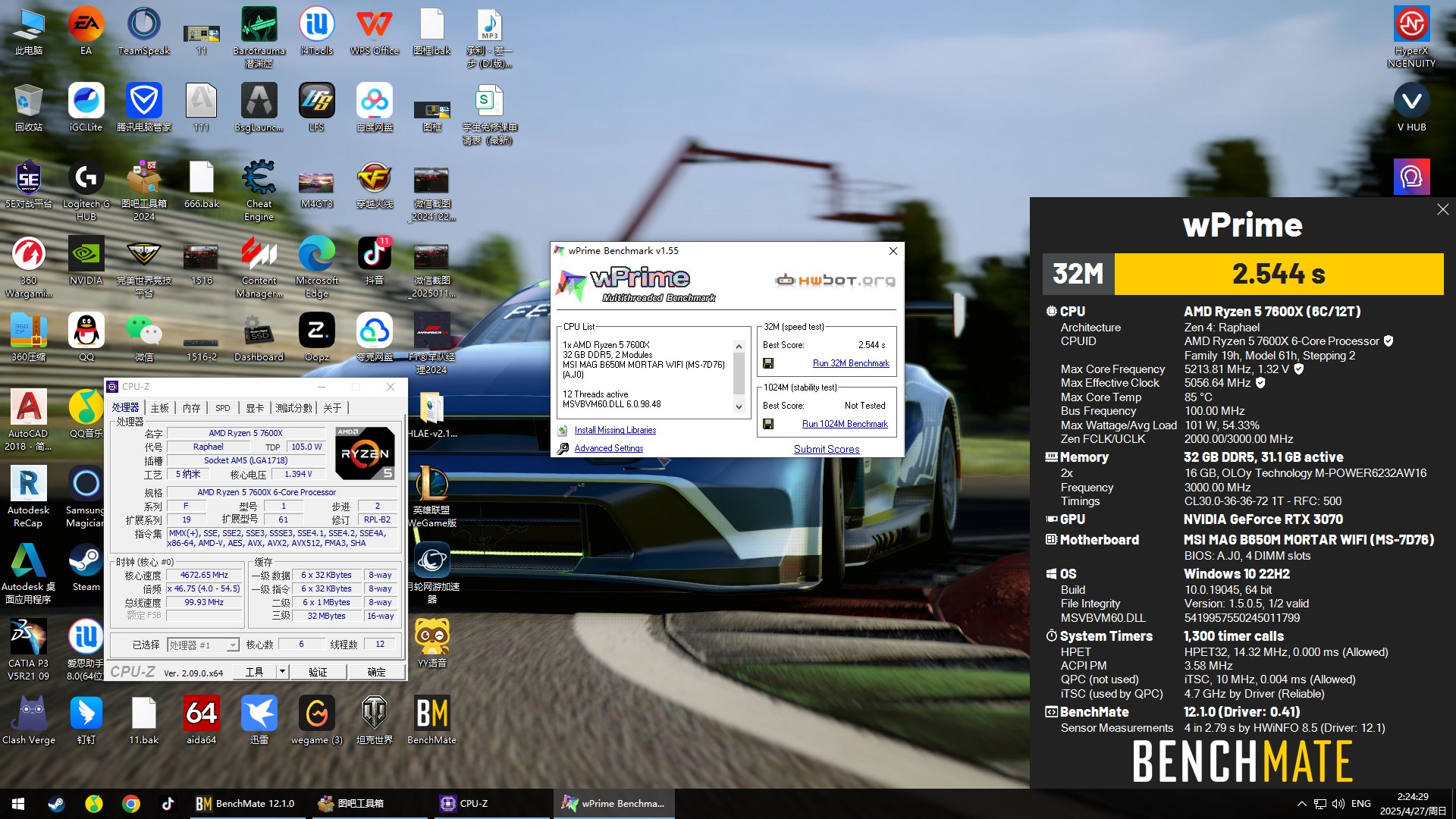The width and height of the screenshot is (1456, 819).
Task: Open the 关于 tab in CPU-Z
Action: [332, 408]
